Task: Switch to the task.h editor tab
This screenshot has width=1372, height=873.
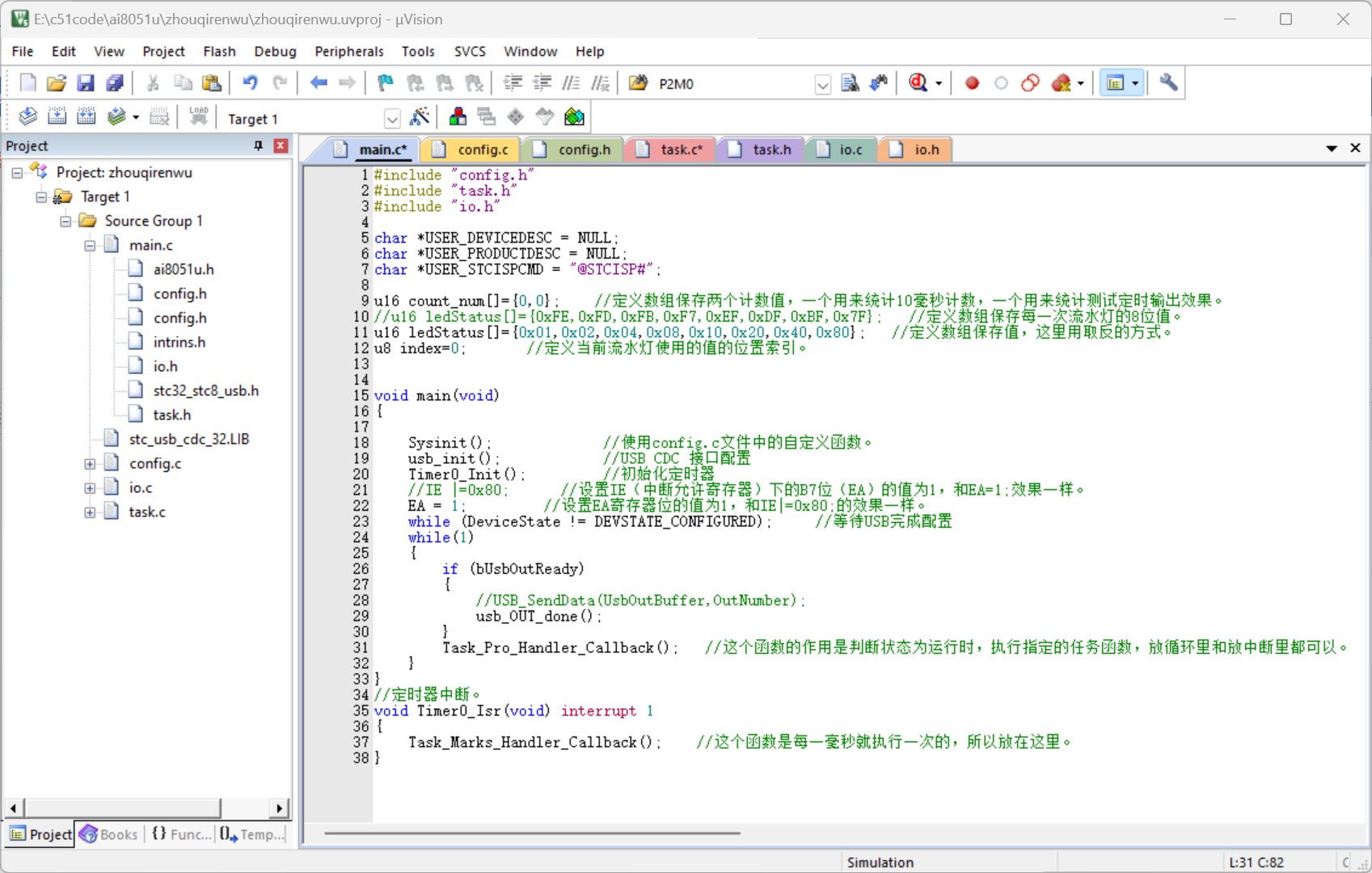Action: [x=761, y=150]
